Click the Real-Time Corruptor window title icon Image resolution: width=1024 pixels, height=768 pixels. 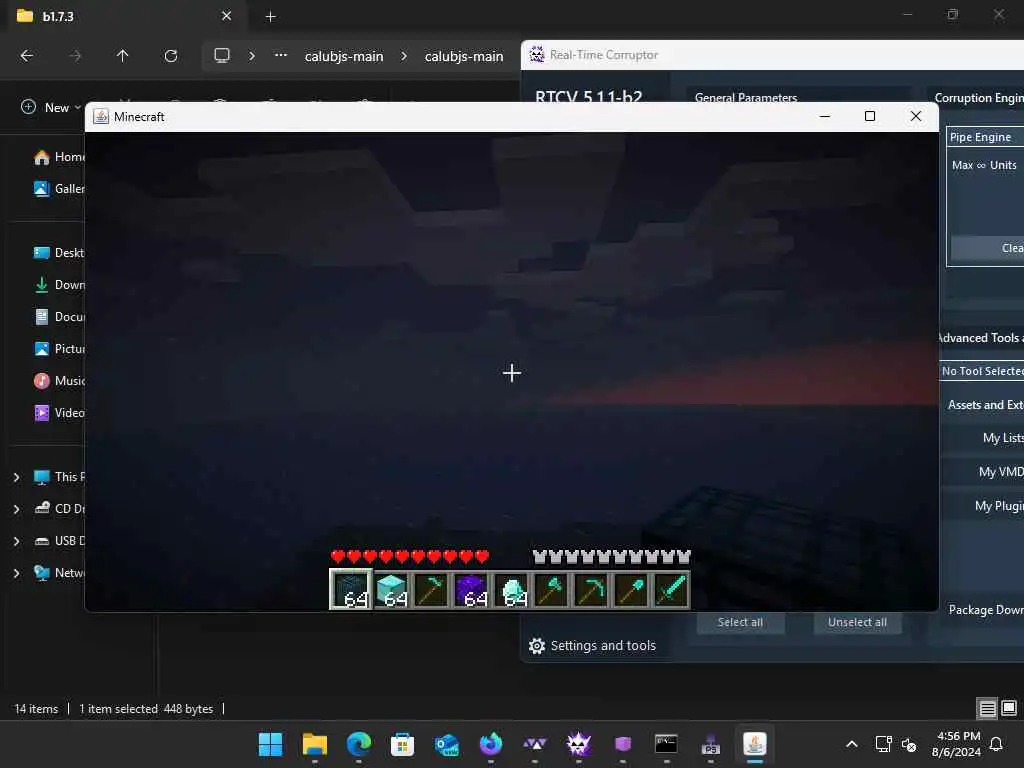click(x=537, y=55)
